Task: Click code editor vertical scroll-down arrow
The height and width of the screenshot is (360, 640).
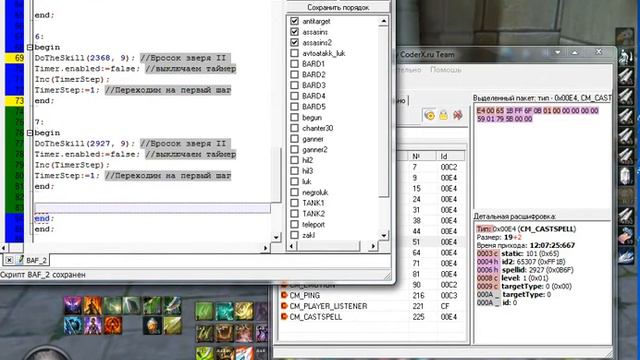Action: click(x=276, y=238)
